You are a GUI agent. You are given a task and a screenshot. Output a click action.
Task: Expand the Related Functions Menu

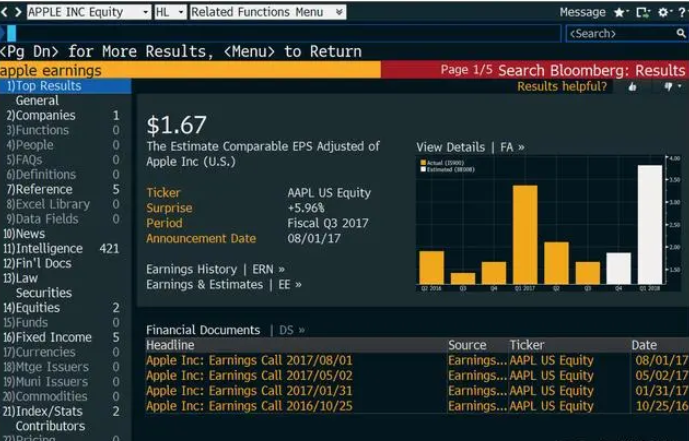268,12
